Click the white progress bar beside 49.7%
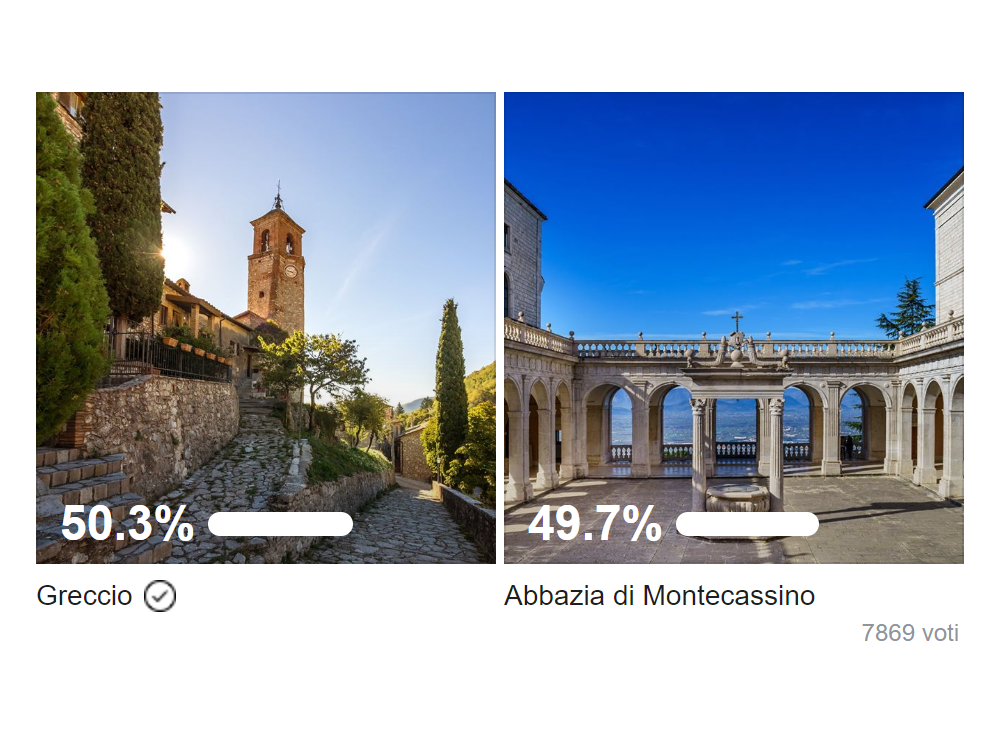 coord(747,524)
